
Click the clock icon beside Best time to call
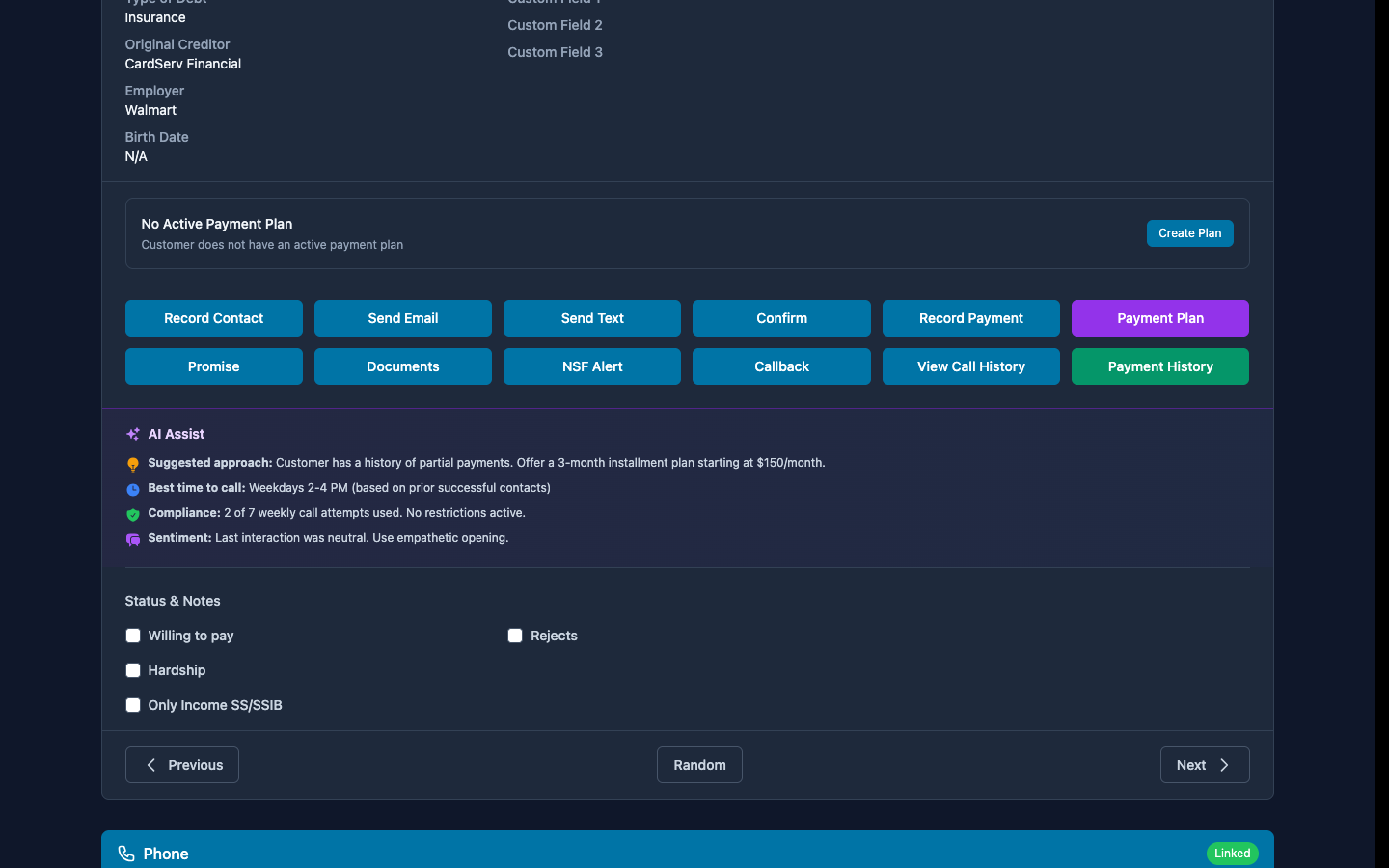(x=133, y=489)
